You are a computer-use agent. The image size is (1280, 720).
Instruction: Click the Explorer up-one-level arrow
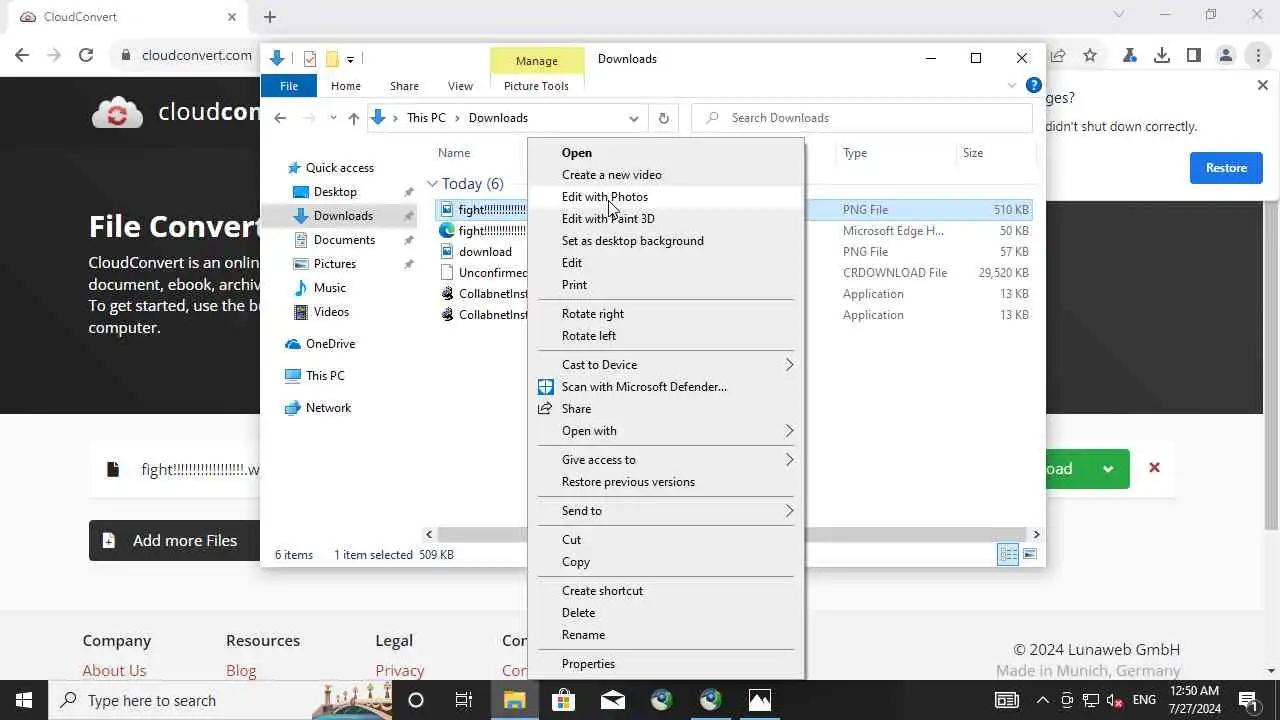[353, 118]
